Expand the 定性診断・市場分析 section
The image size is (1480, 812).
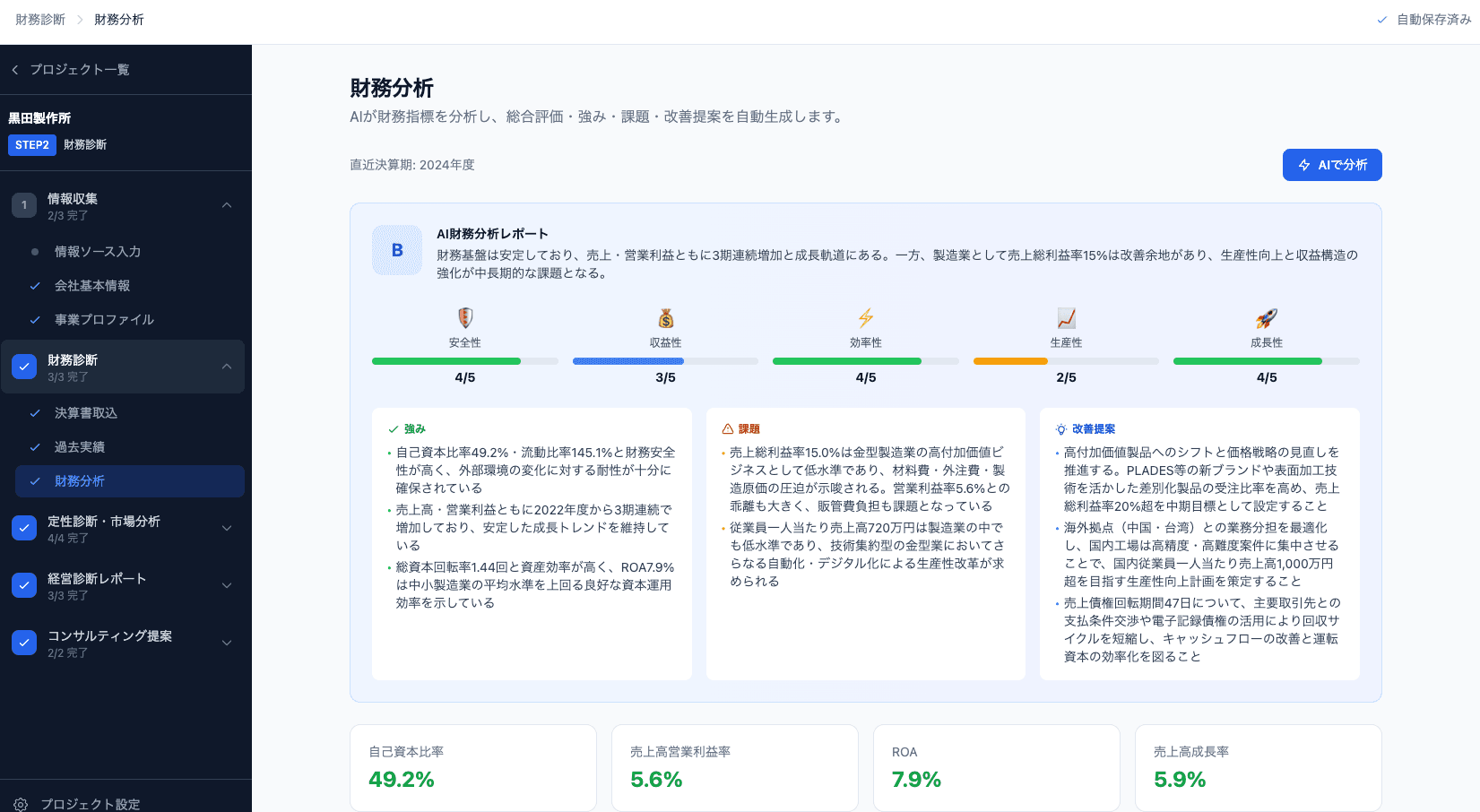click(x=227, y=528)
